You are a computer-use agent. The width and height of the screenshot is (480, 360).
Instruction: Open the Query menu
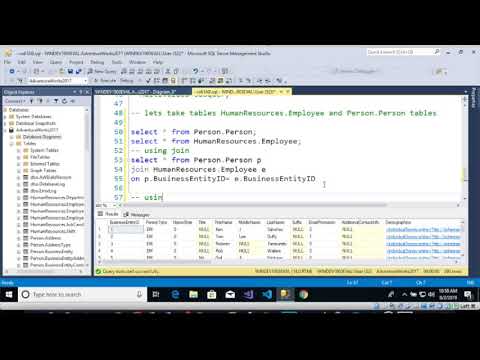click(x=56, y=62)
